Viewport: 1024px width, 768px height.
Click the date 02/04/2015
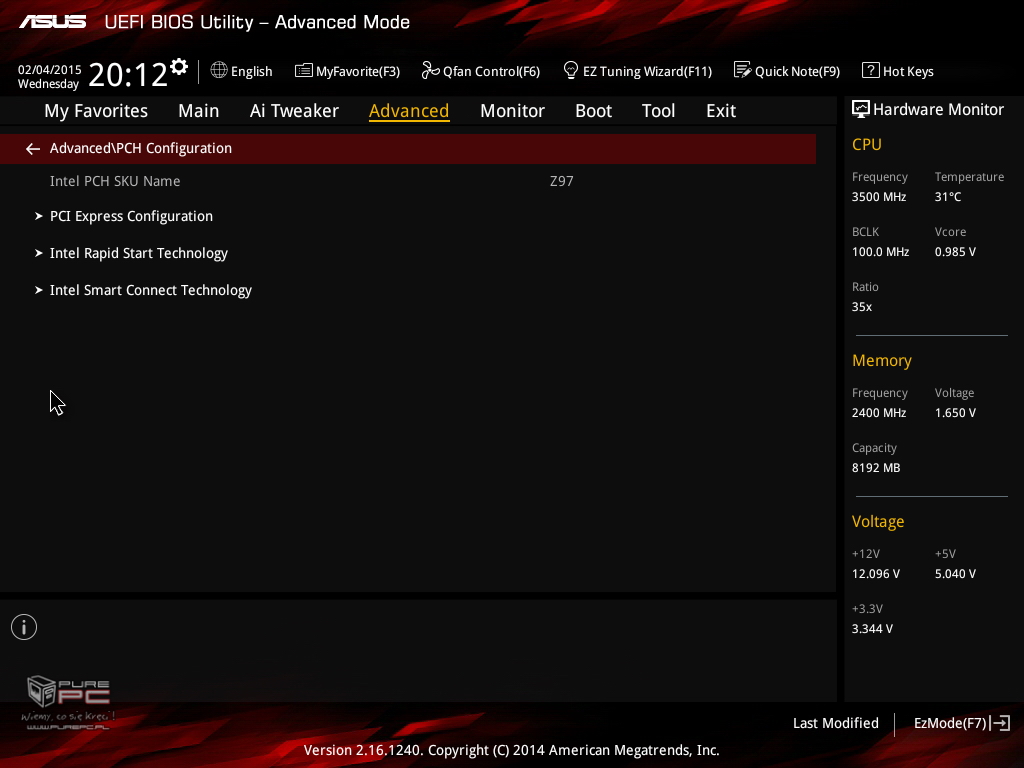[50, 69]
